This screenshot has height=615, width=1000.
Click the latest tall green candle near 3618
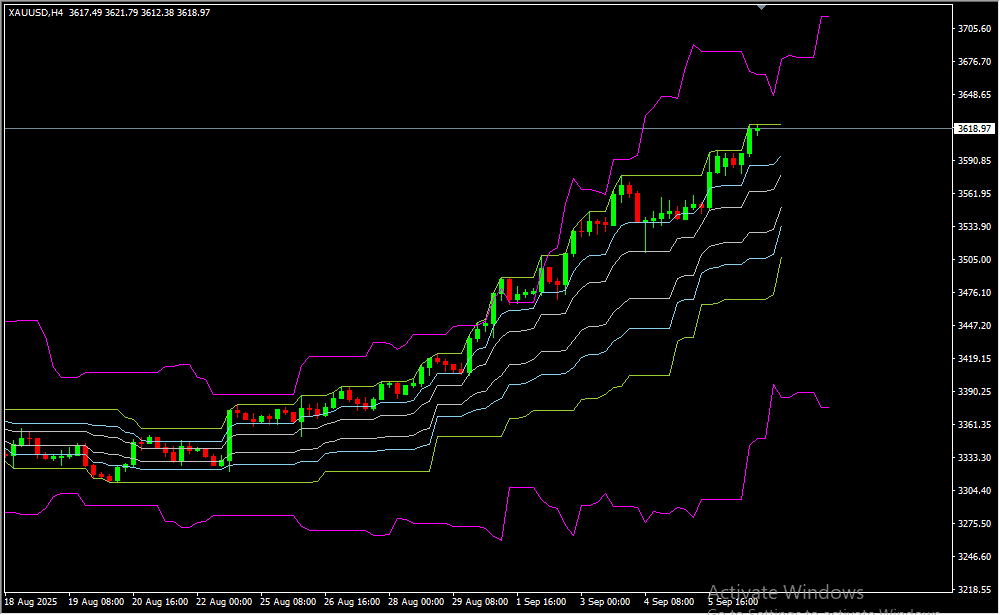click(x=749, y=141)
